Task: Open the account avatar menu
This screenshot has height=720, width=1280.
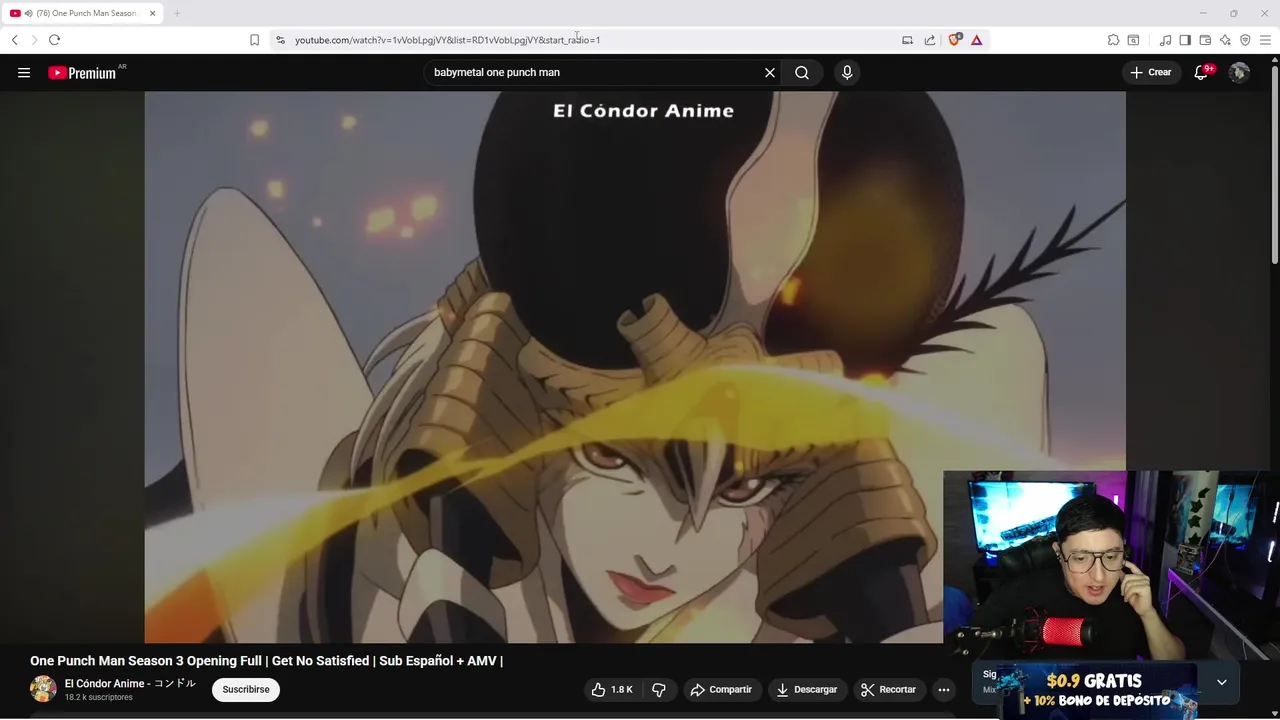Action: [x=1239, y=72]
